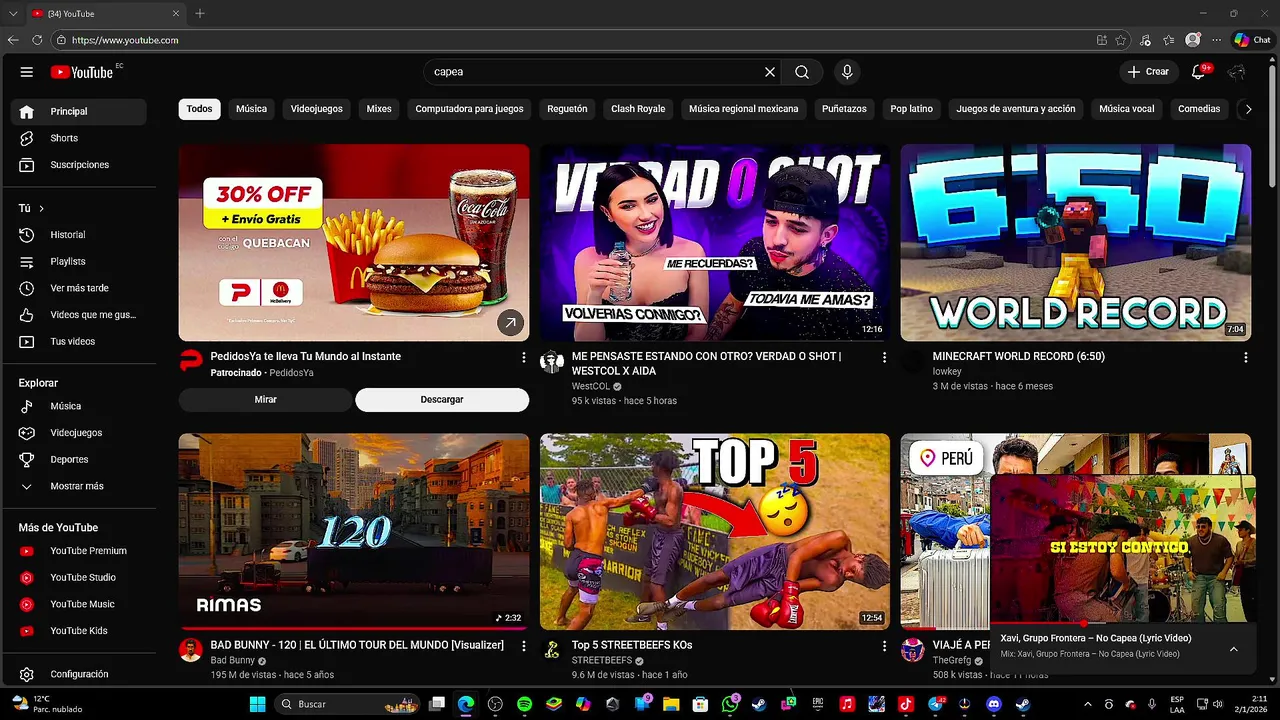Open the browser tab list dropdown
This screenshot has width=1280, height=720.
click(13, 14)
